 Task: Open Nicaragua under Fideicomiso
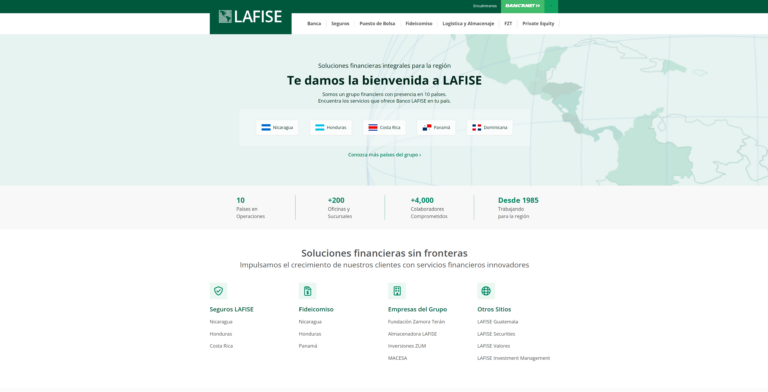(x=310, y=322)
